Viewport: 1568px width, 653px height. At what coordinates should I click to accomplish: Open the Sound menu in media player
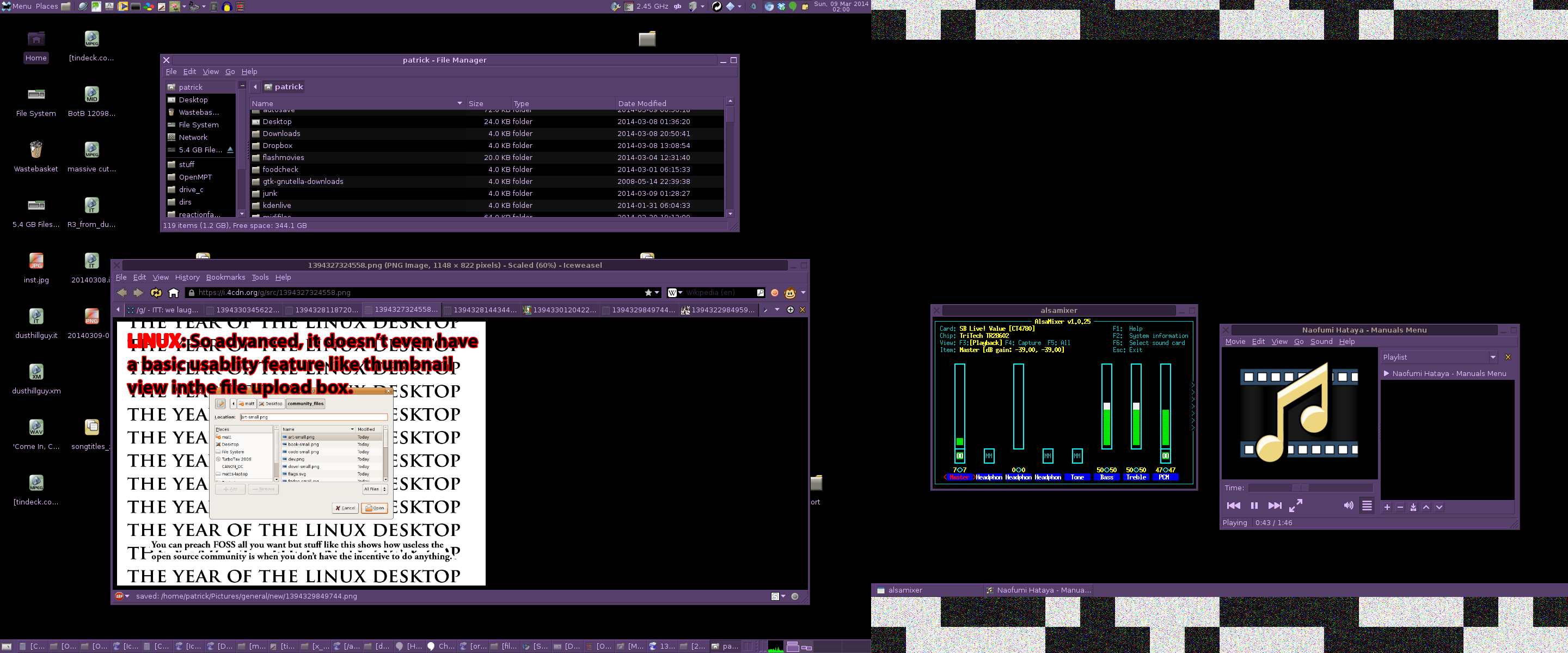pos(1321,341)
